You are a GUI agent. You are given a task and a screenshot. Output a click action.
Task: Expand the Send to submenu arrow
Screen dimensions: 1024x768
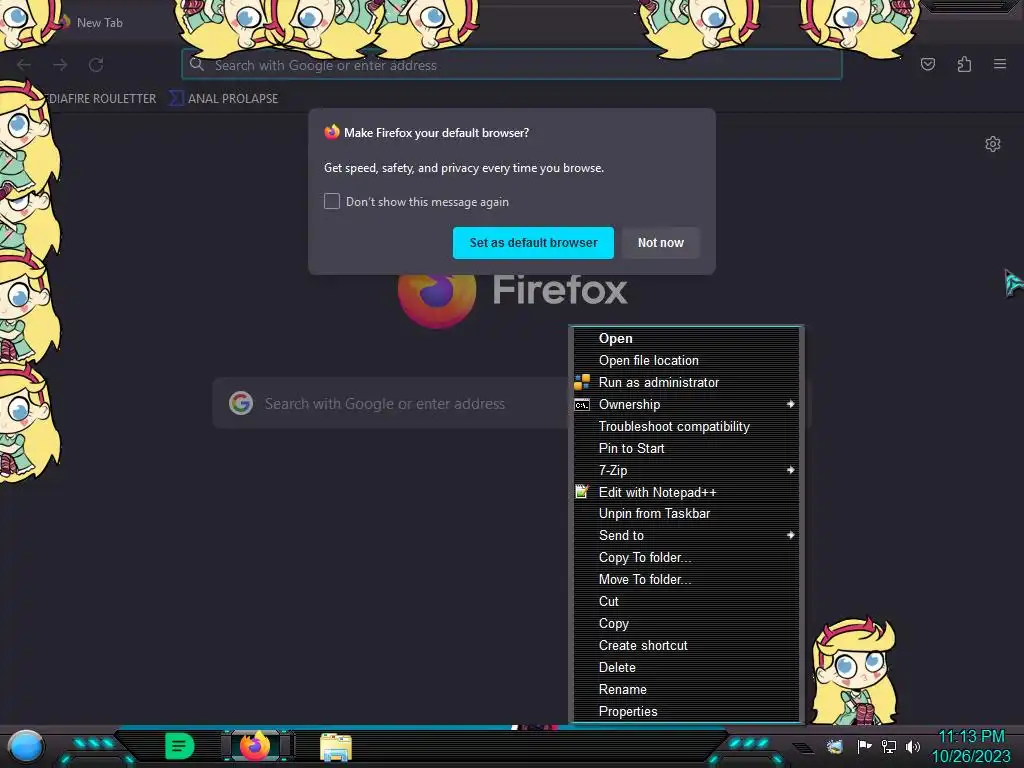790,535
